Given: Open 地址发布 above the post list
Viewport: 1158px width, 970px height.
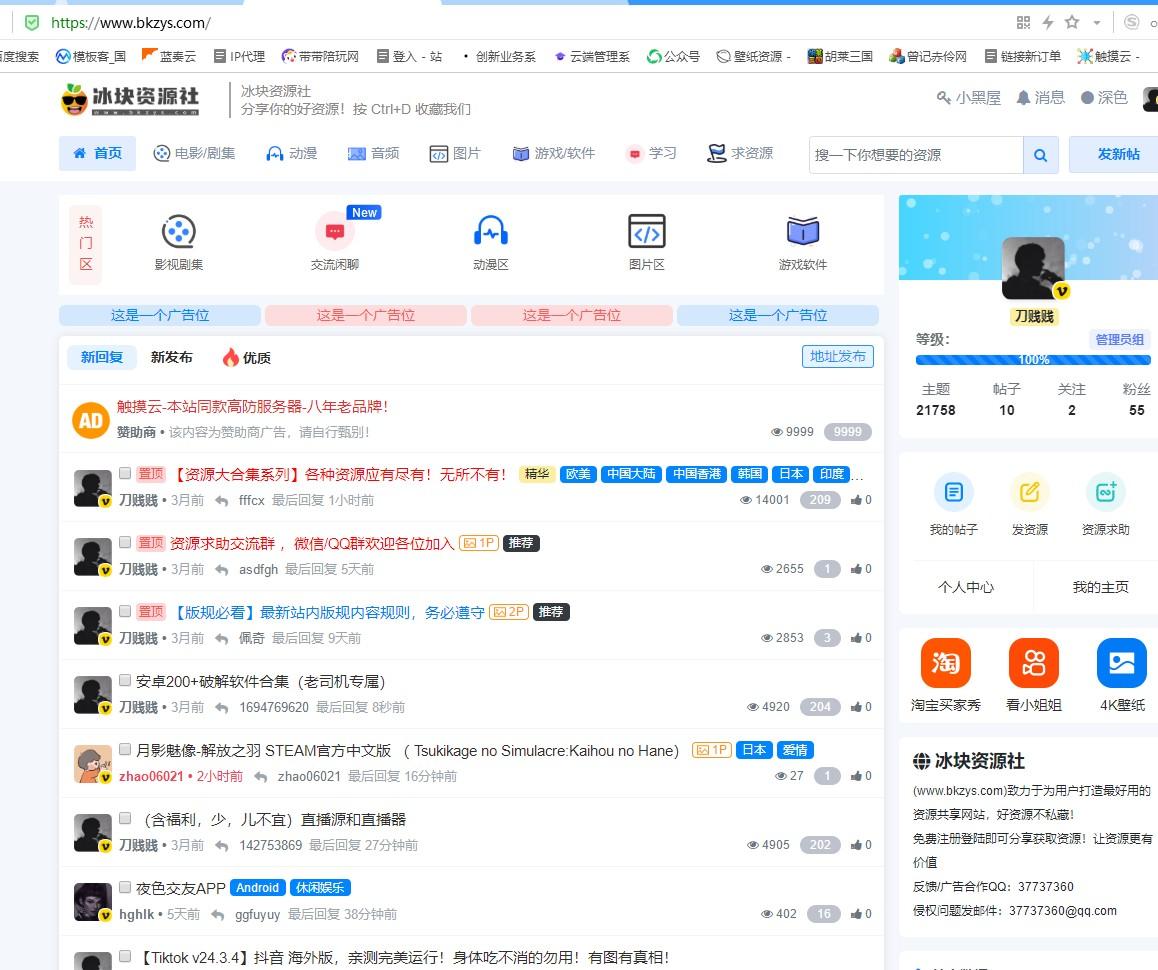Looking at the screenshot, I should (837, 356).
